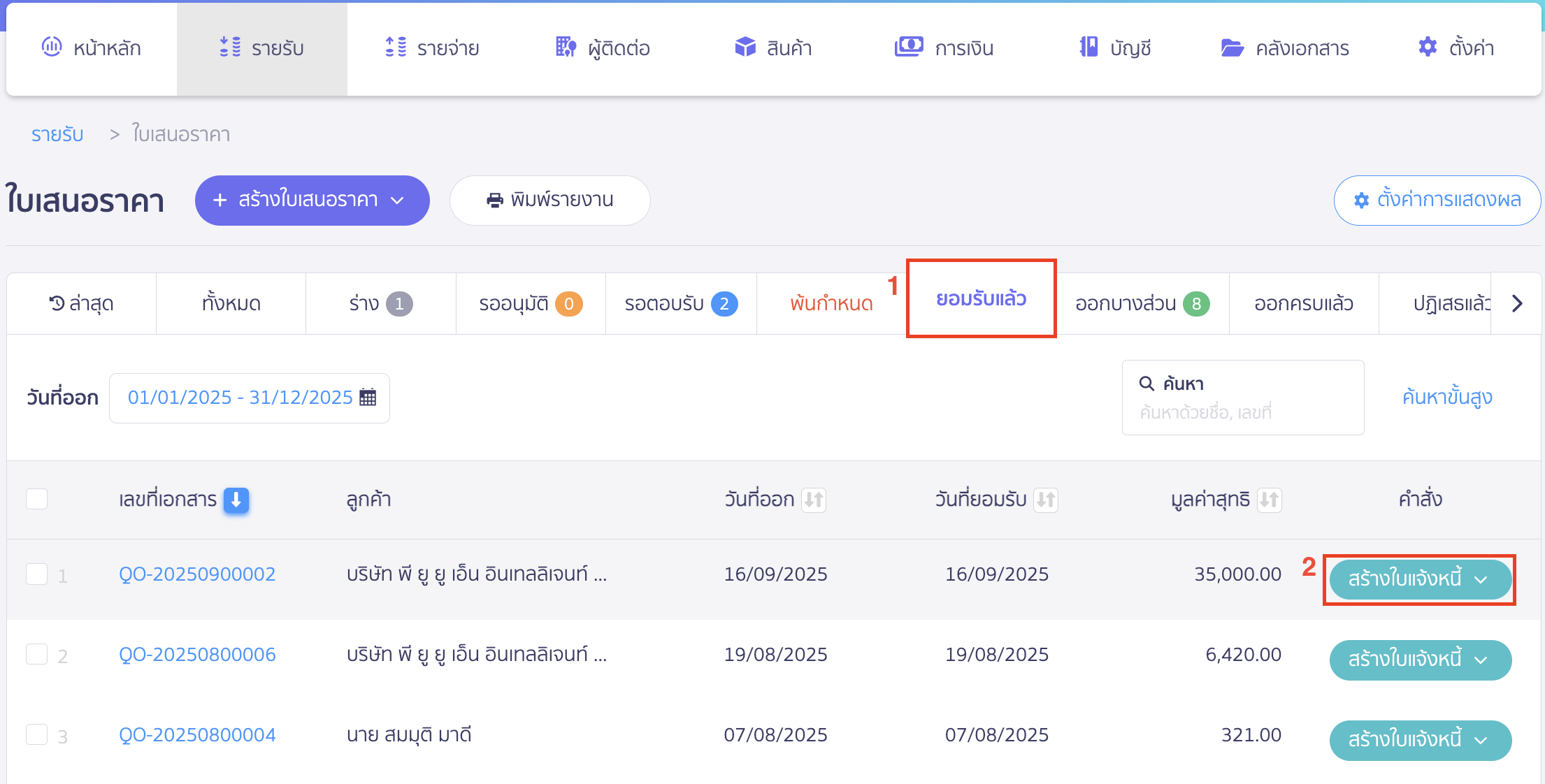Check the box for row QO-20250800006
The width and height of the screenshot is (1545, 784).
click(37, 654)
